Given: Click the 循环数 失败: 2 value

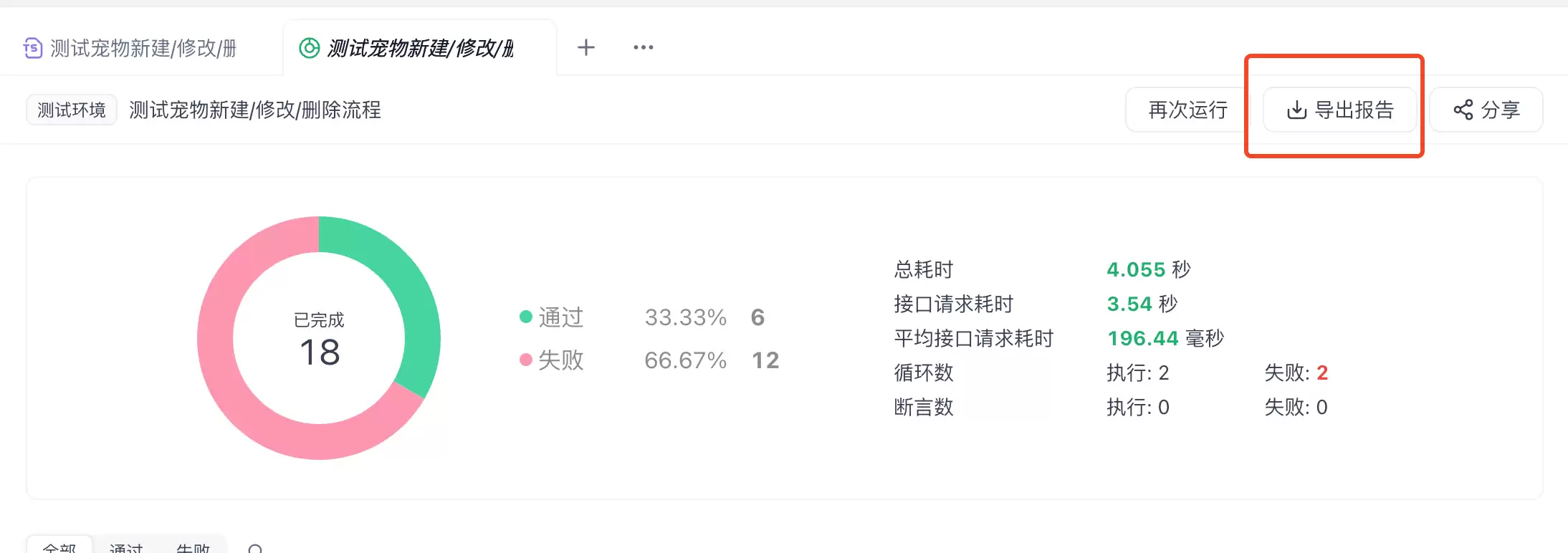Looking at the screenshot, I should (x=1296, y=372).
